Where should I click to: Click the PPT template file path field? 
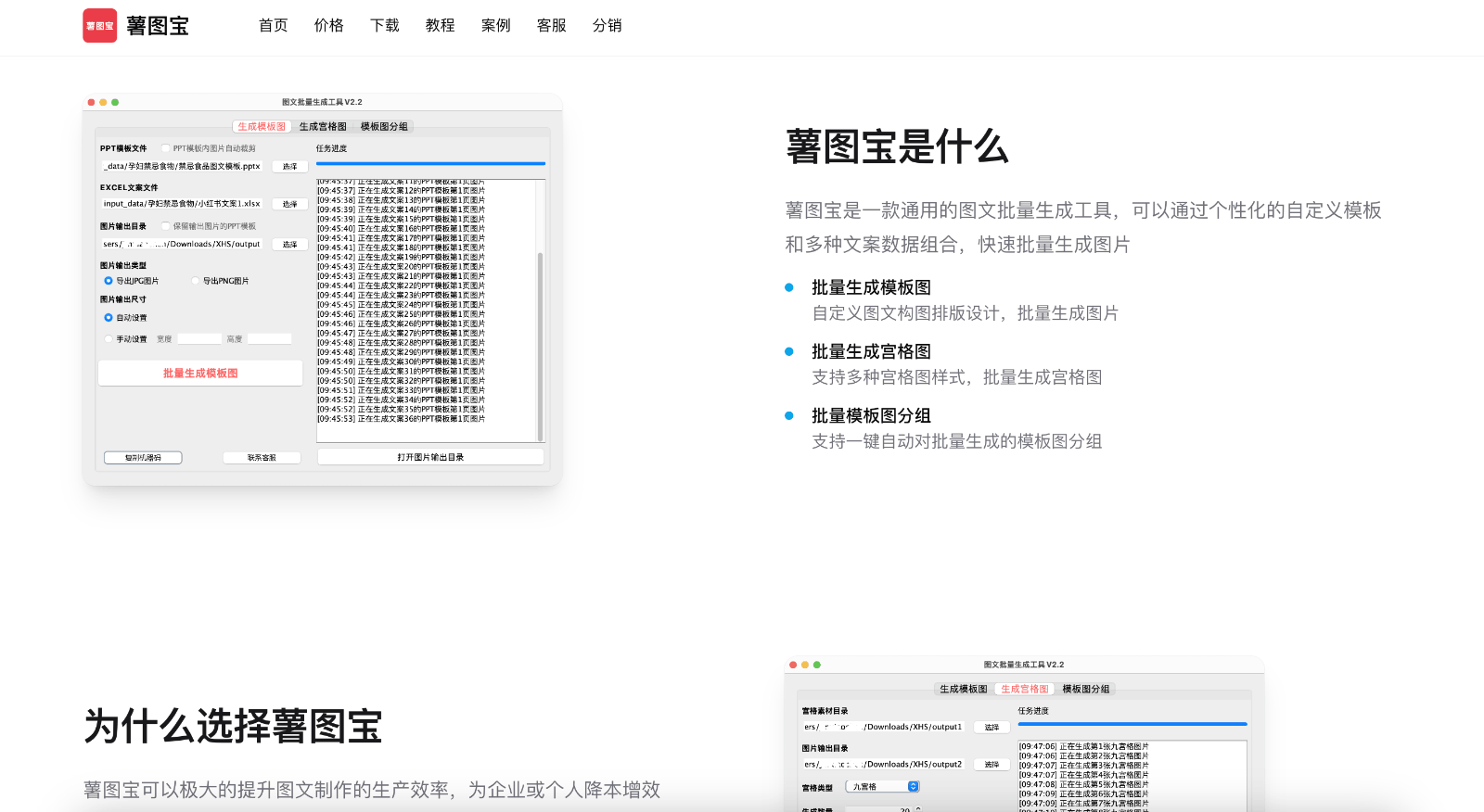(x=182, y=167)
